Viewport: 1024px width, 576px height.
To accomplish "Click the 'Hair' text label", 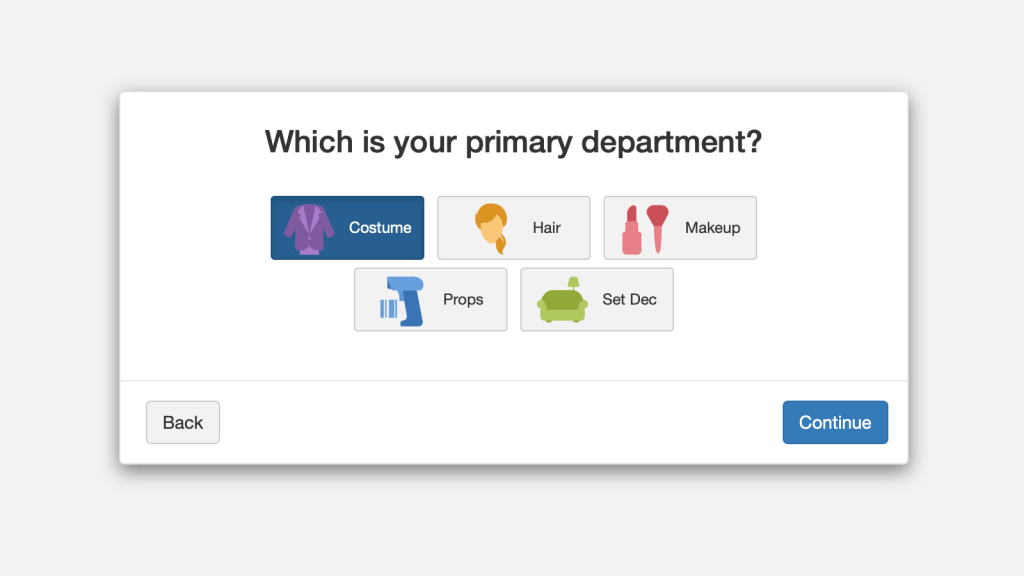I will [546, 228].
